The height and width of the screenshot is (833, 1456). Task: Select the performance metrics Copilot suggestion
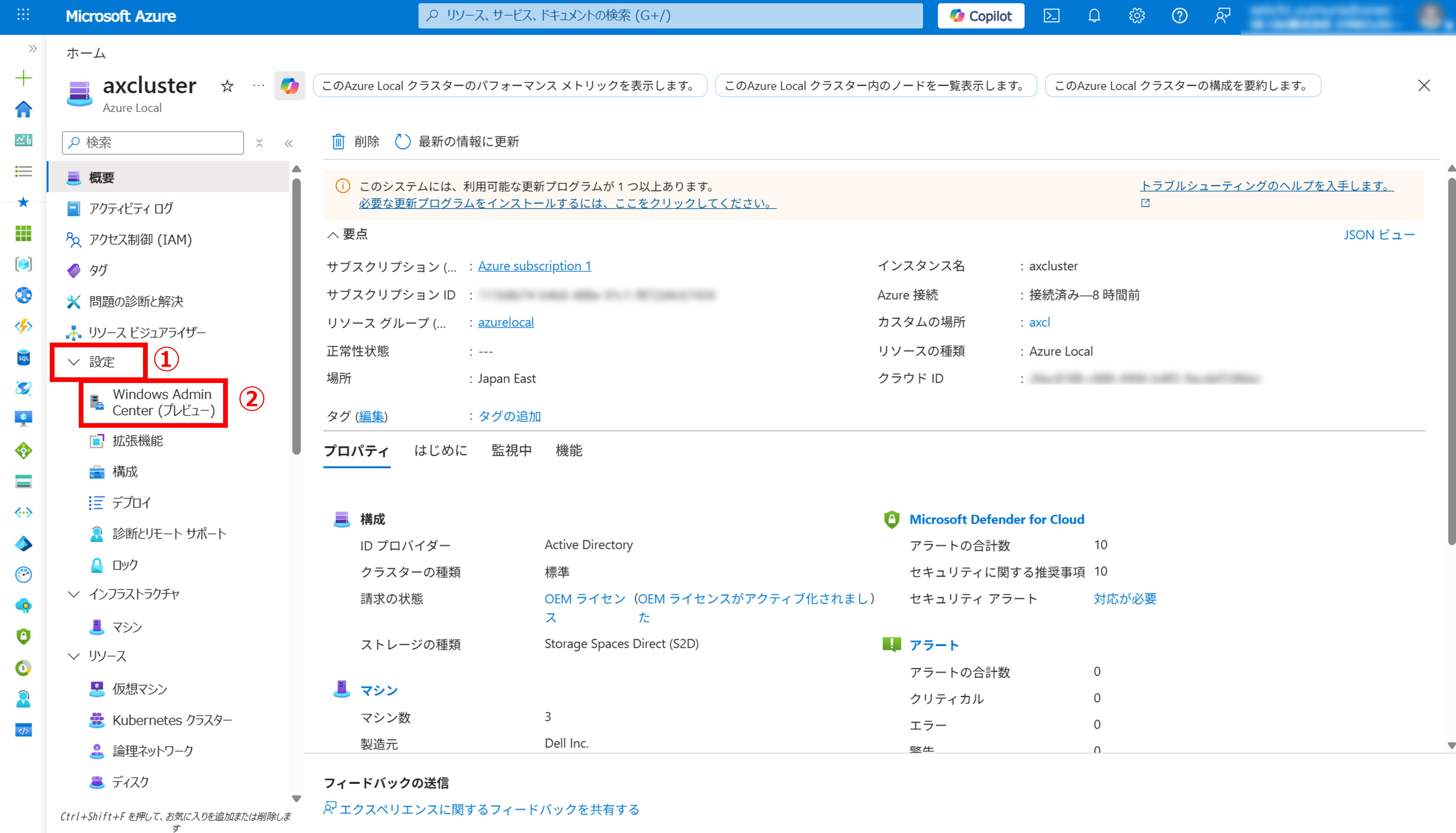[x=510, y=86]
